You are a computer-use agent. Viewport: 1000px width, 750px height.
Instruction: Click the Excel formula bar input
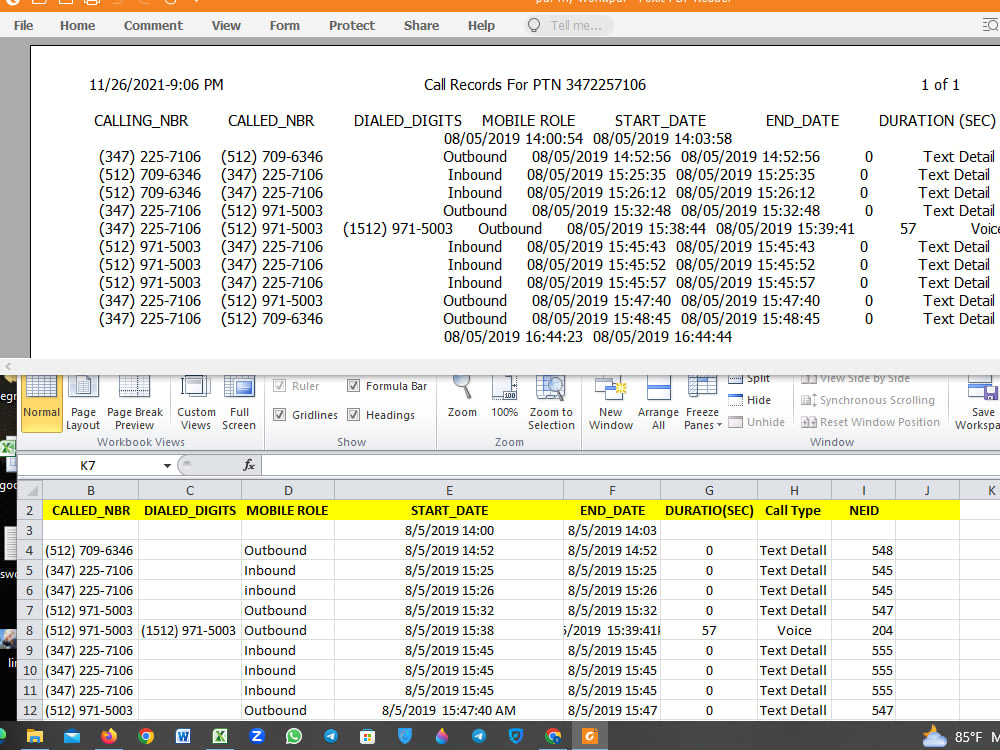point(630,465)
